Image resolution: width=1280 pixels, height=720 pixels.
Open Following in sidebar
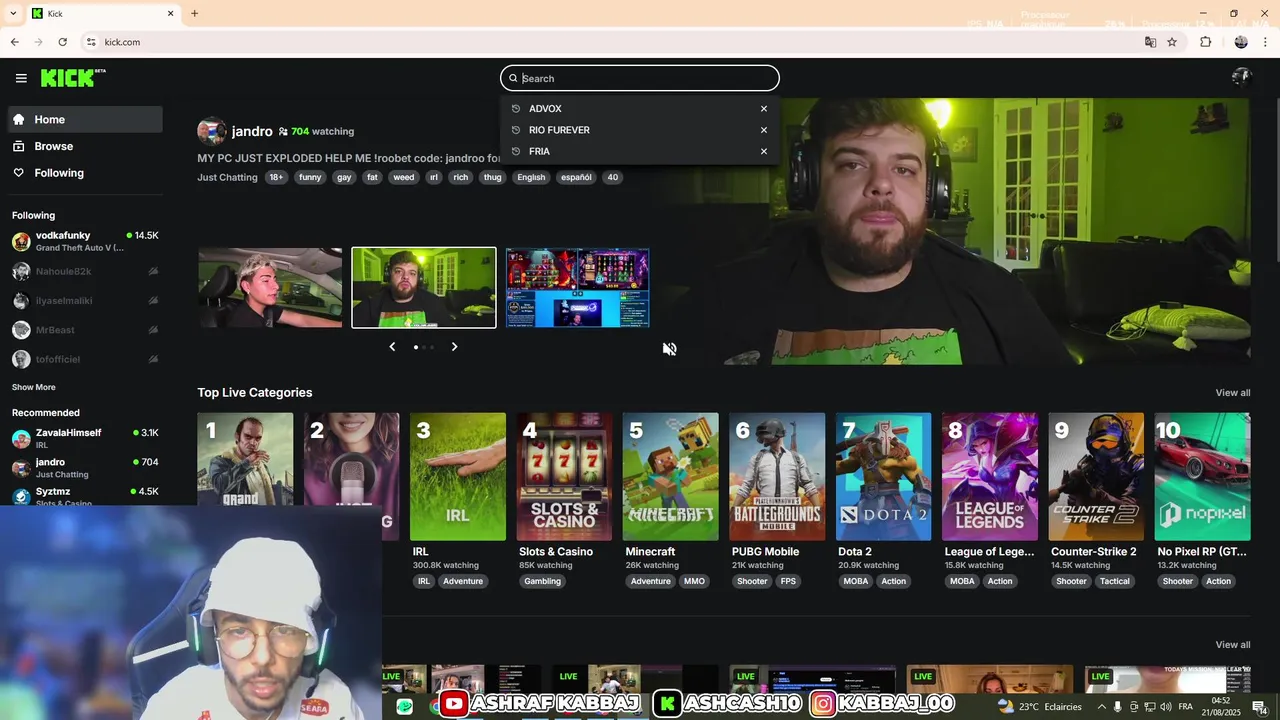85,173
